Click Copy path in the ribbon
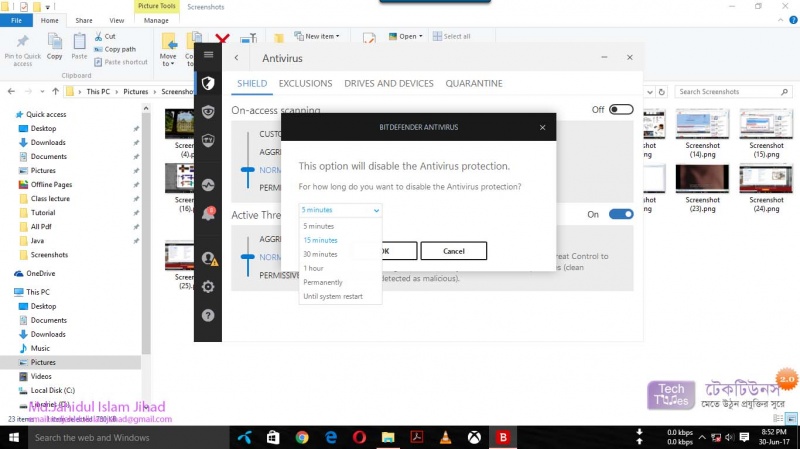Screen dimensions: 800x449 115,49
